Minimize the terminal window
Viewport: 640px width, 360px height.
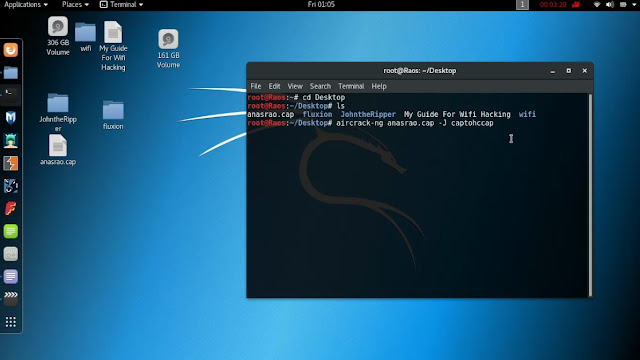(553, 71)
